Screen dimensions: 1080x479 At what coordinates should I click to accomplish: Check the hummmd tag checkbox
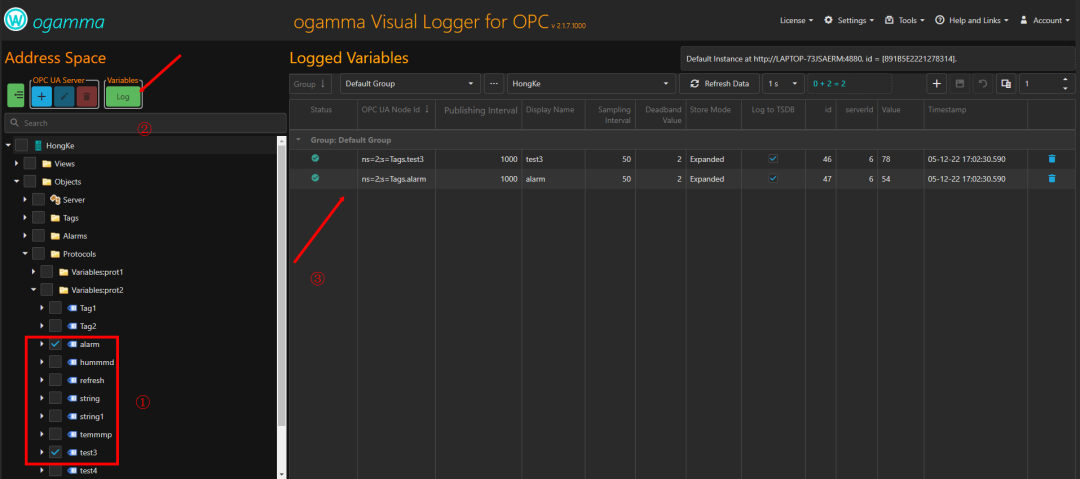pos(56,362)
